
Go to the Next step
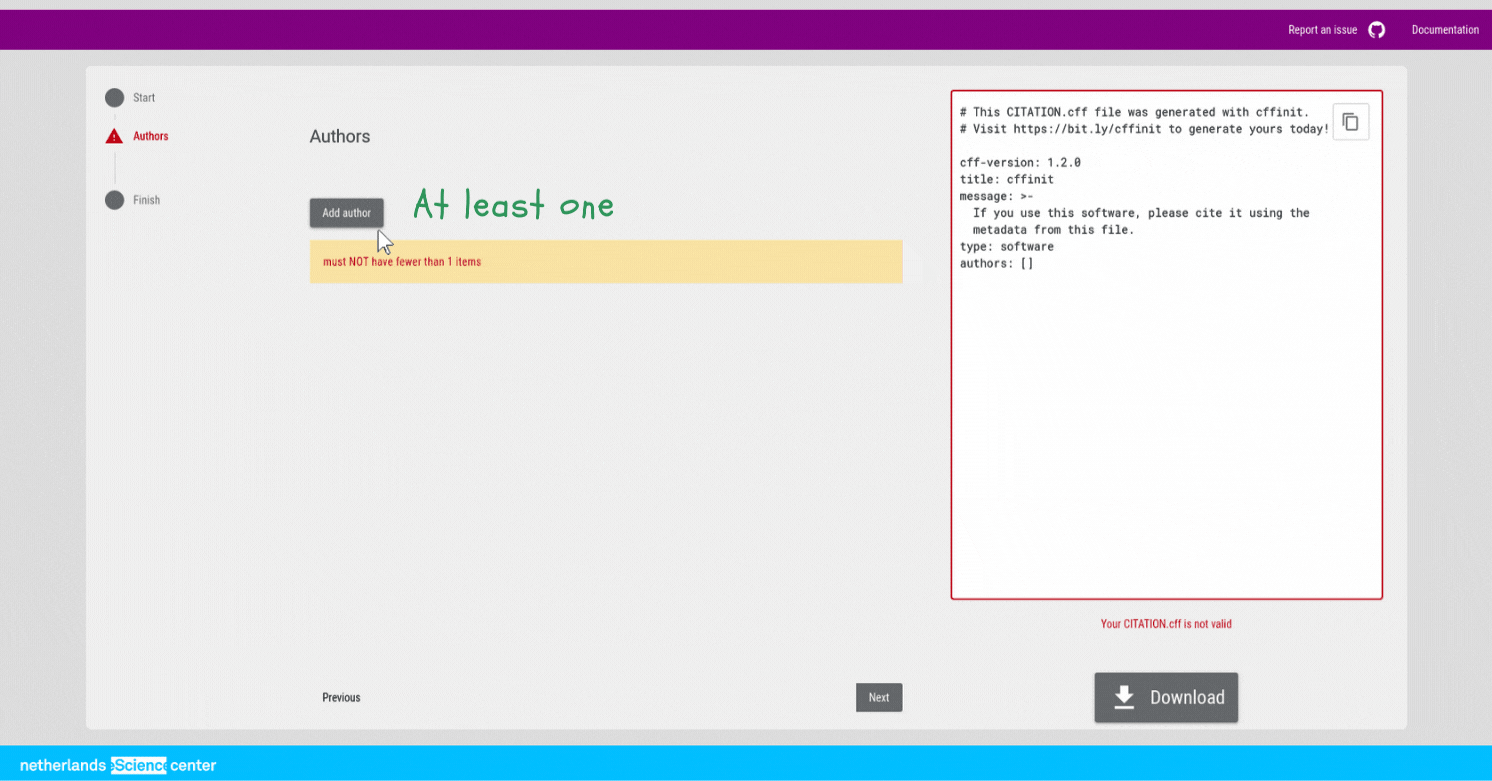coord(878,697)
